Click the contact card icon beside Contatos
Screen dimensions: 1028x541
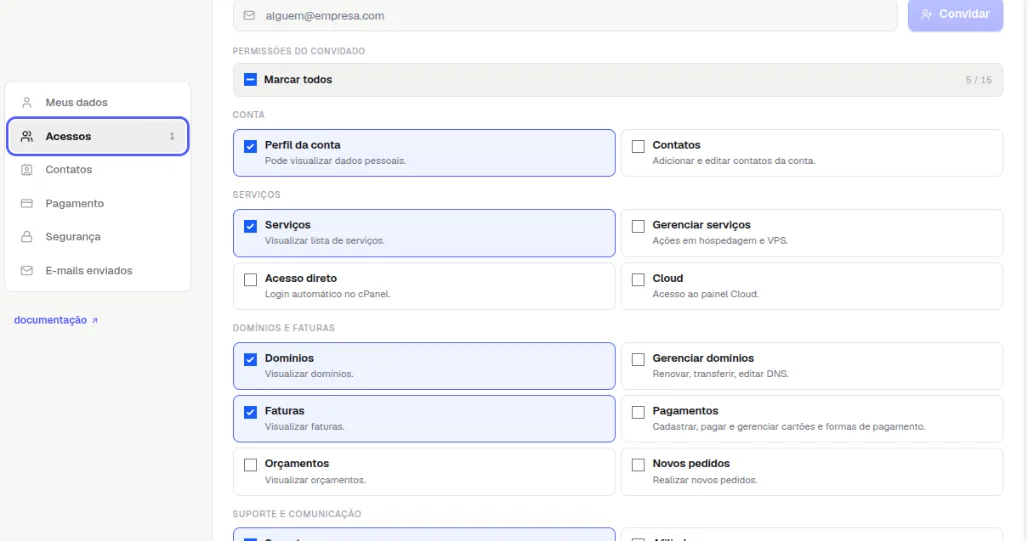(x=27, y=170)
